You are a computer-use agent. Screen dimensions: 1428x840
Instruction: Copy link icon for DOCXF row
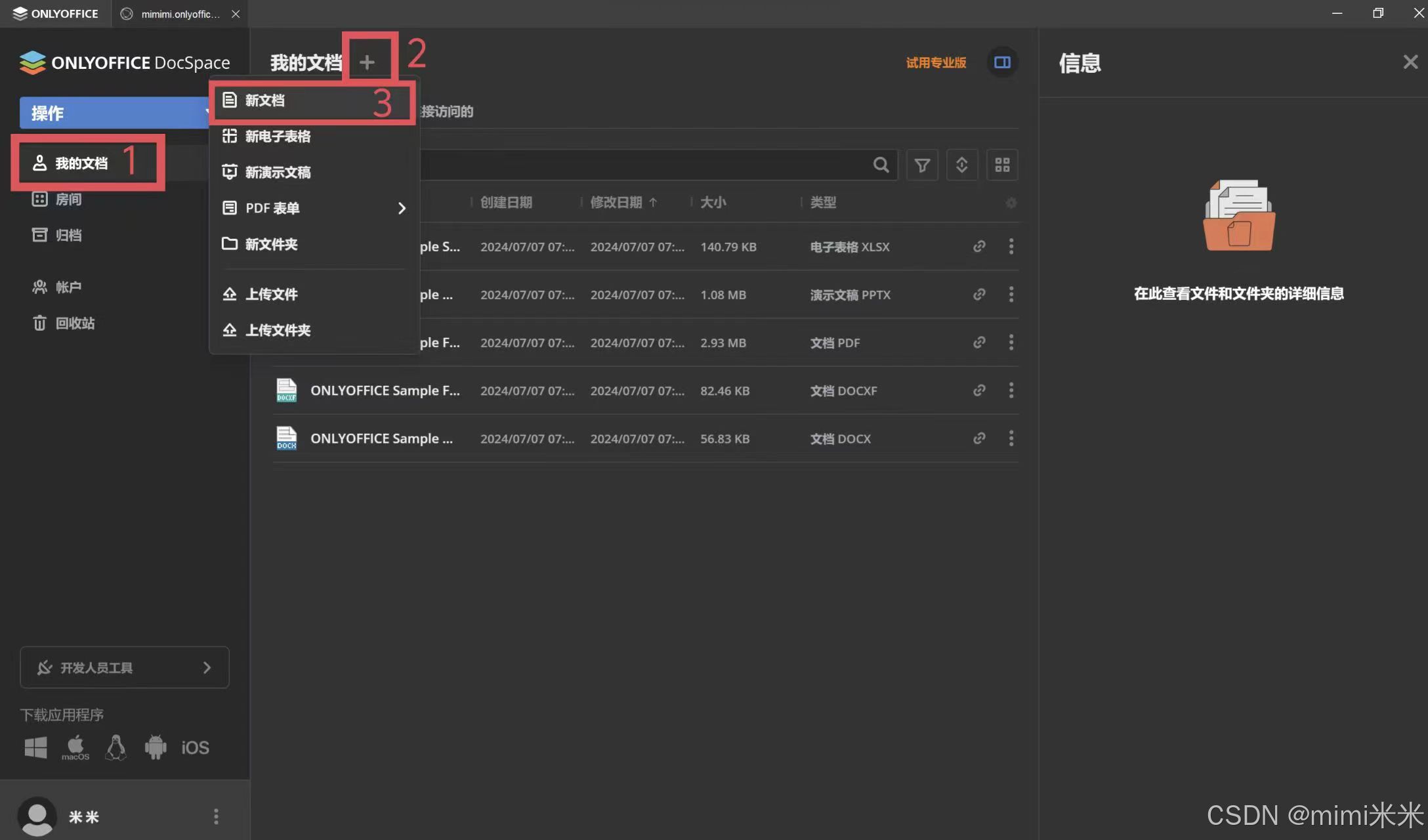tap(979, 390)
